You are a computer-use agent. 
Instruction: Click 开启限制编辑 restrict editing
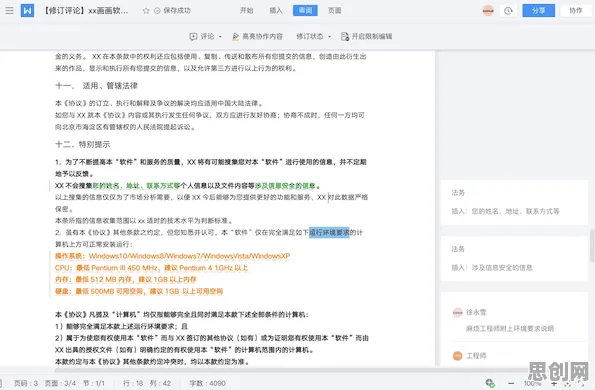pos(366,36)
